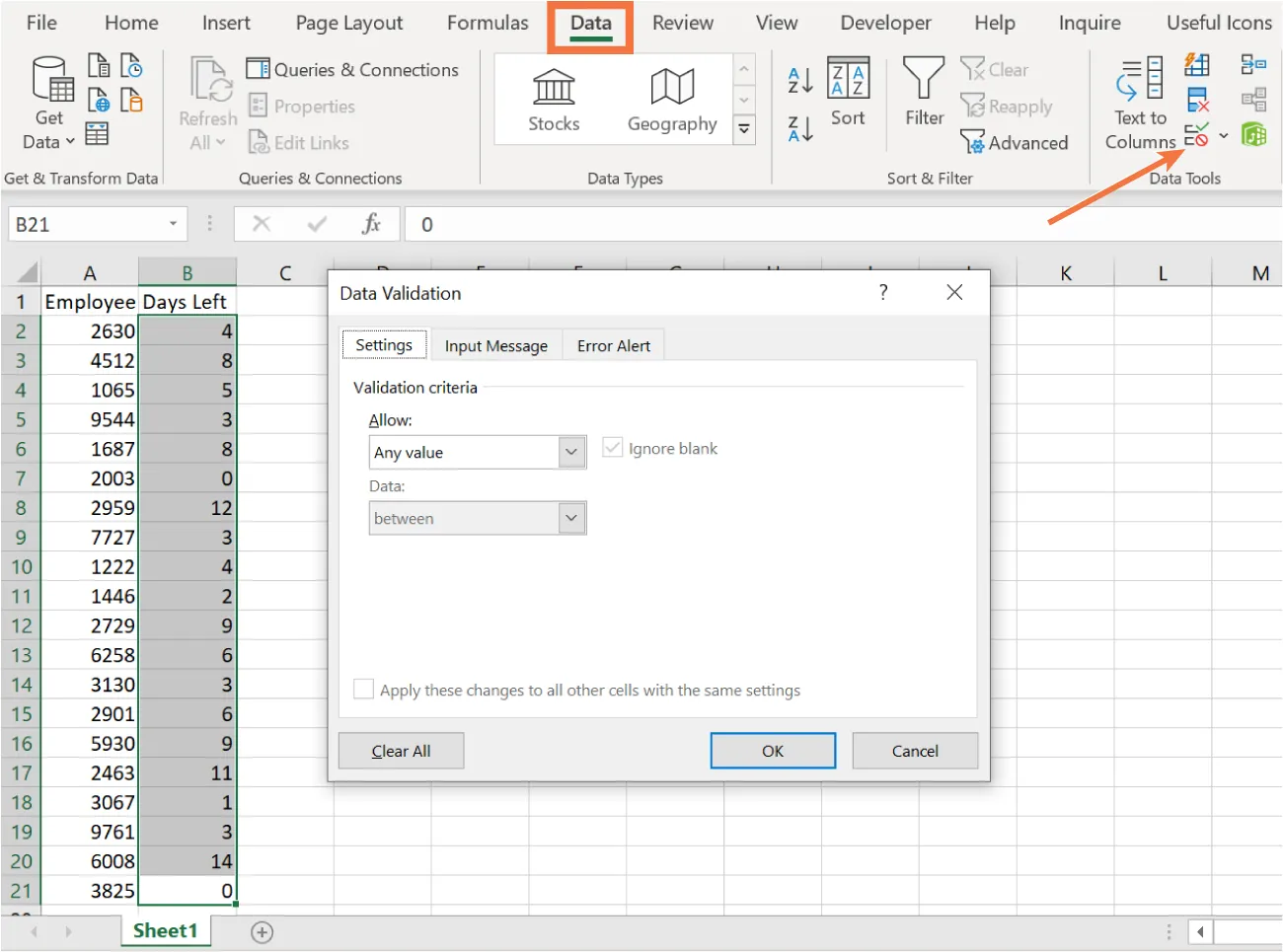Click the Sort A to Z icon
1283x952 pixels.
798,79
